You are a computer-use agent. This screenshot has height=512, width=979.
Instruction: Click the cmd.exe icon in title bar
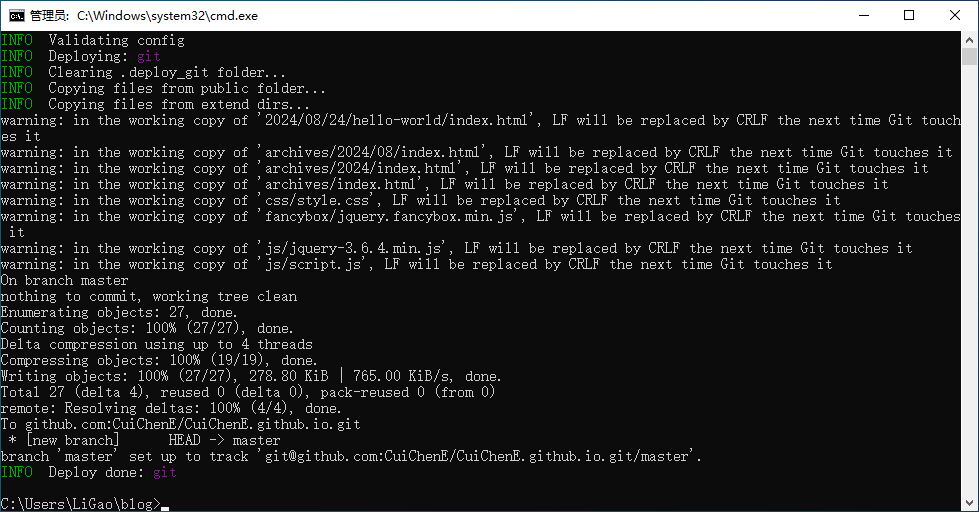click(16, 16)
